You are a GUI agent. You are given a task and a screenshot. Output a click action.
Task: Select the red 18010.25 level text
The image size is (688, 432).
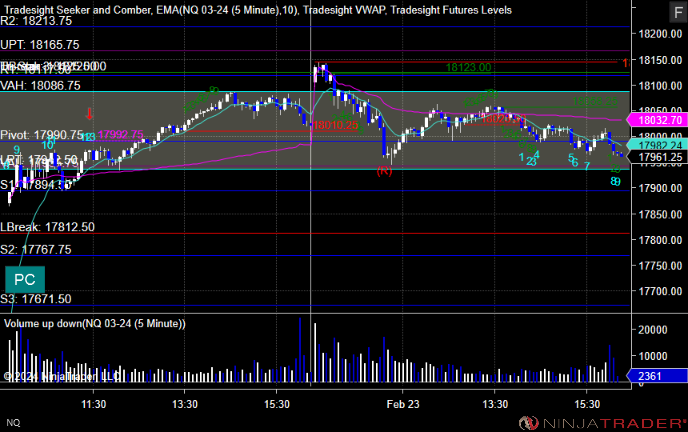(335, 125)
